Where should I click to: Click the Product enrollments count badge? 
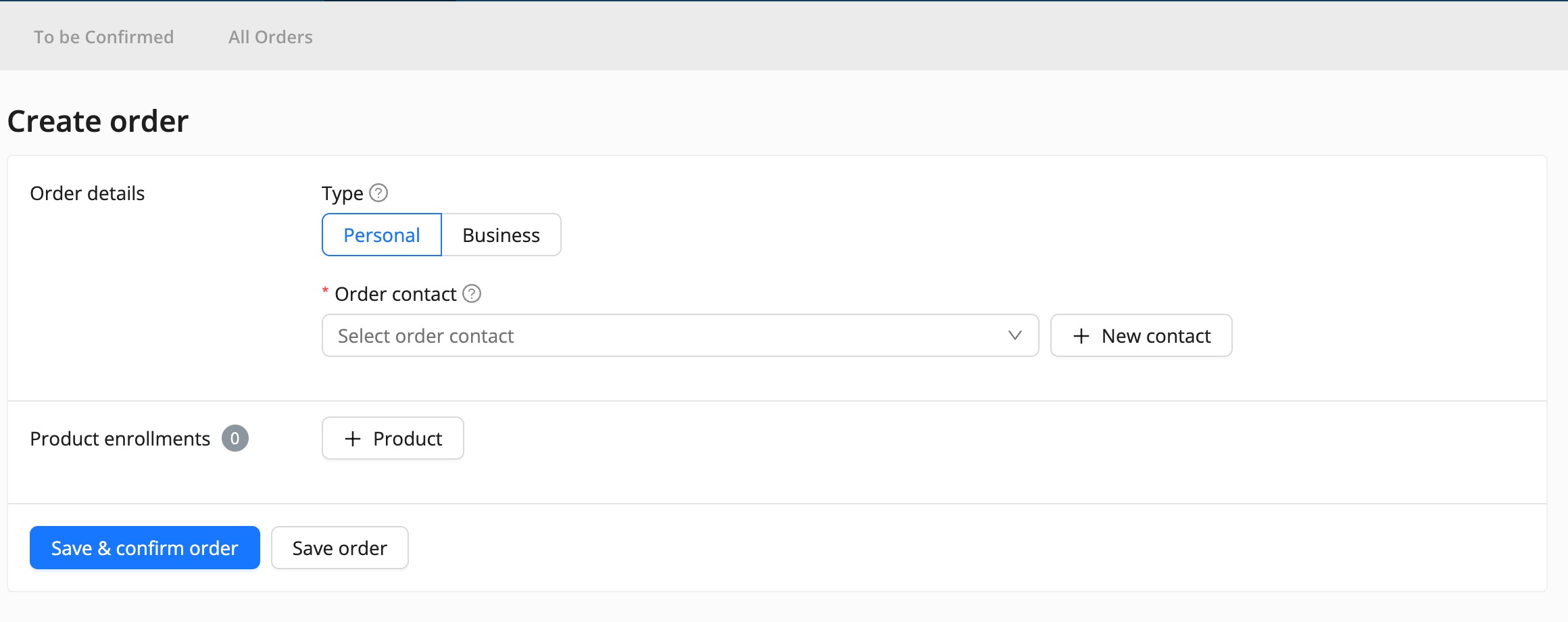pyautogui.click(x=235, y=439)
